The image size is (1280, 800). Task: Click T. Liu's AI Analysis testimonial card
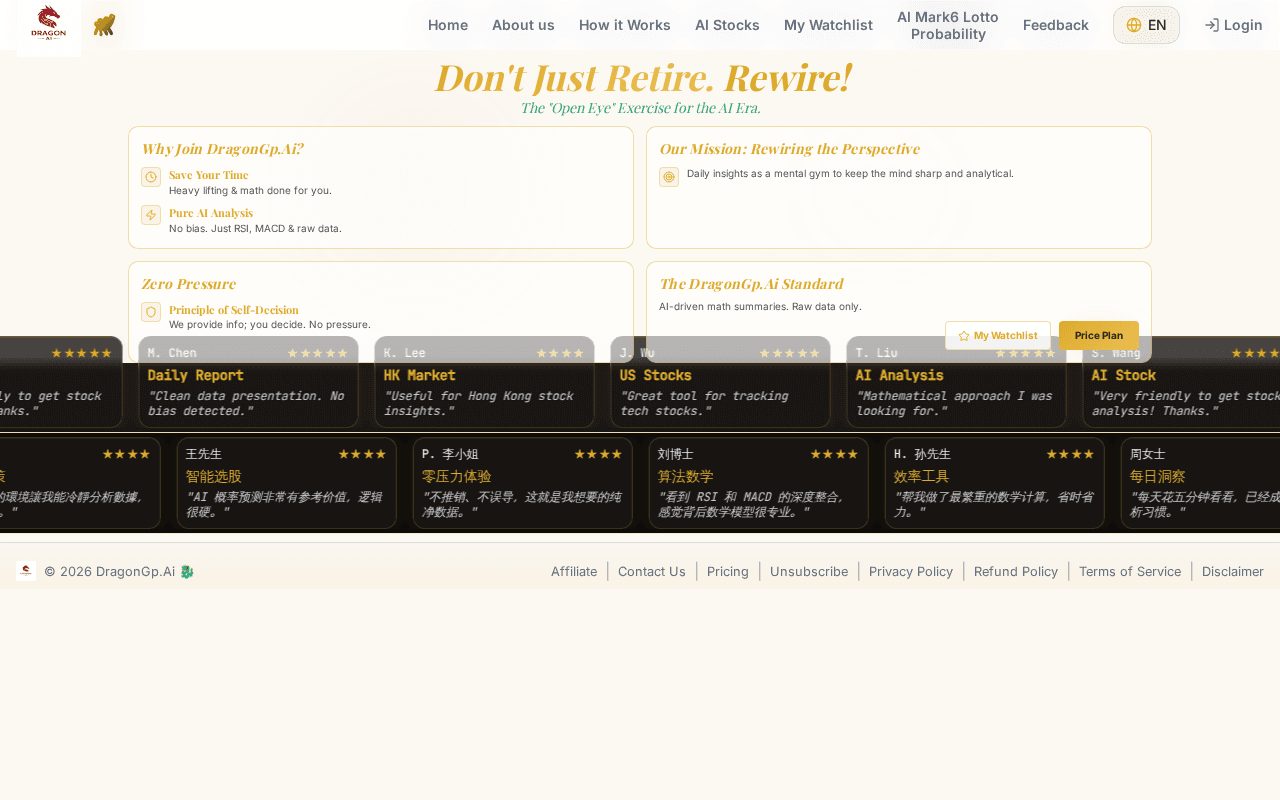click(956, 382)
